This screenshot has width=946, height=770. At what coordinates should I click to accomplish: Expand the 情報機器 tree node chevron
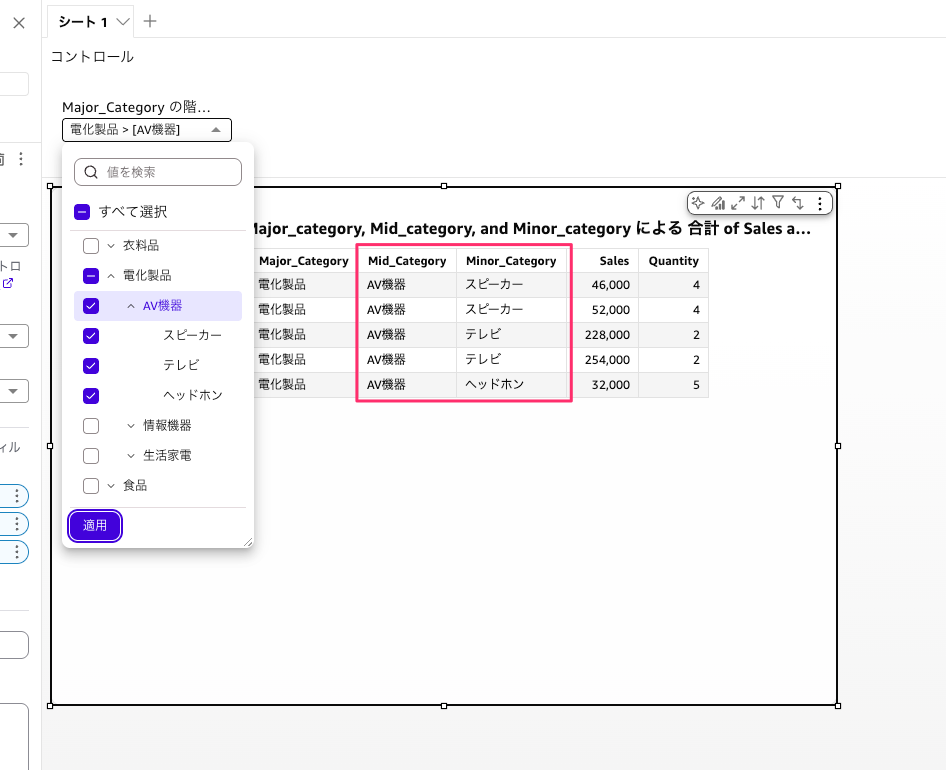click(x=131, y=426)
